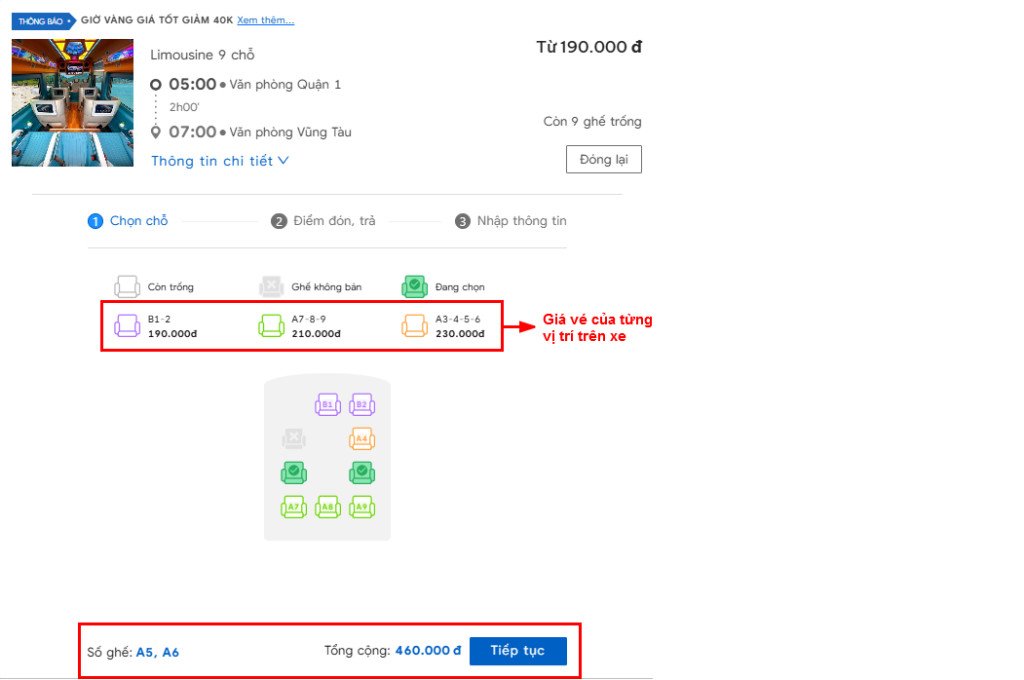Image resolution: width=1024 pixels, height=680 pixels.
Task: Click the orange A3-4-5-6 price legend swatch
Action: tap(415, 326)
